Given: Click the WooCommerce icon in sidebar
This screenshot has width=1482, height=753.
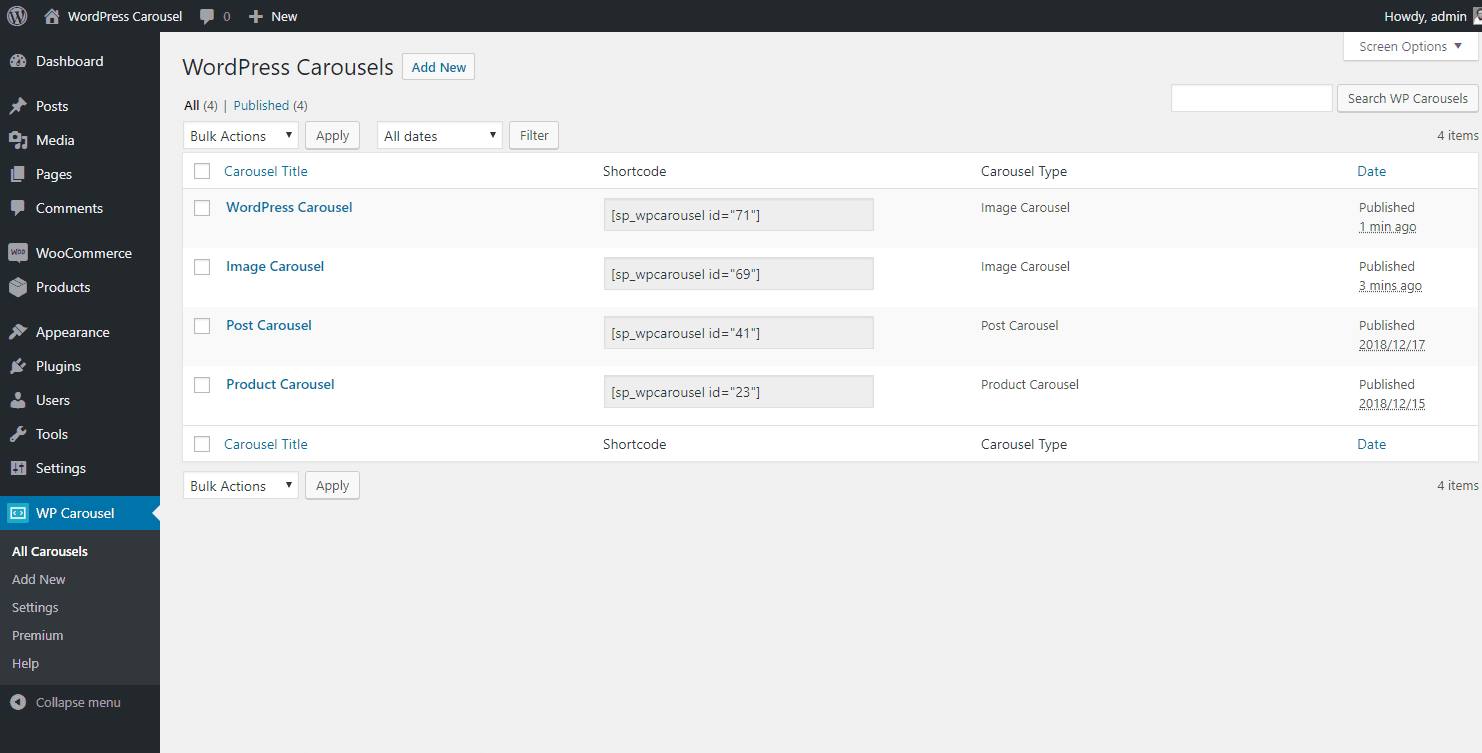Looking at the screenshot, I should click(x=18, y=253).
